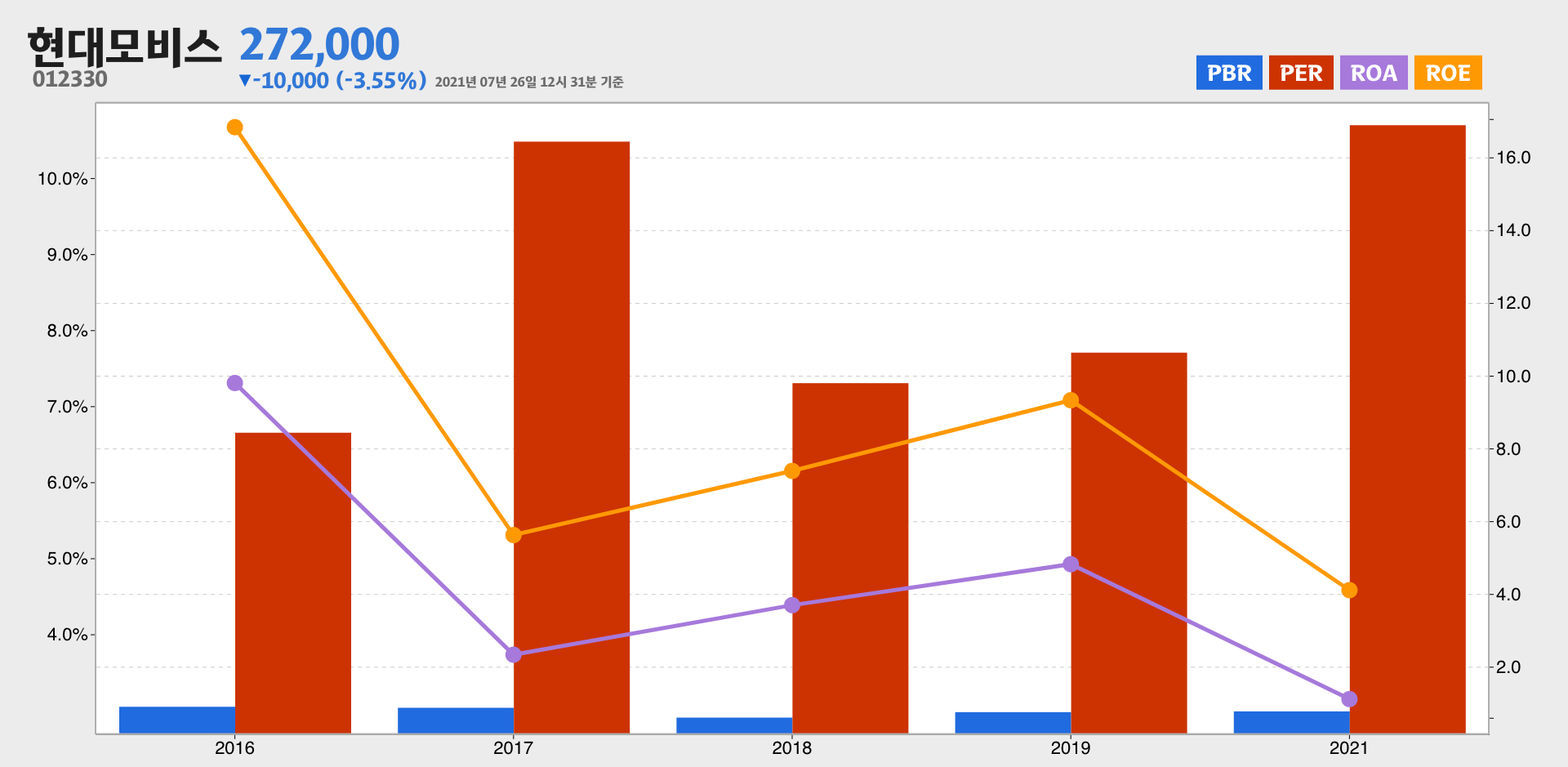
Task: Click the orange ROE legend badge
Action: 1448,73
